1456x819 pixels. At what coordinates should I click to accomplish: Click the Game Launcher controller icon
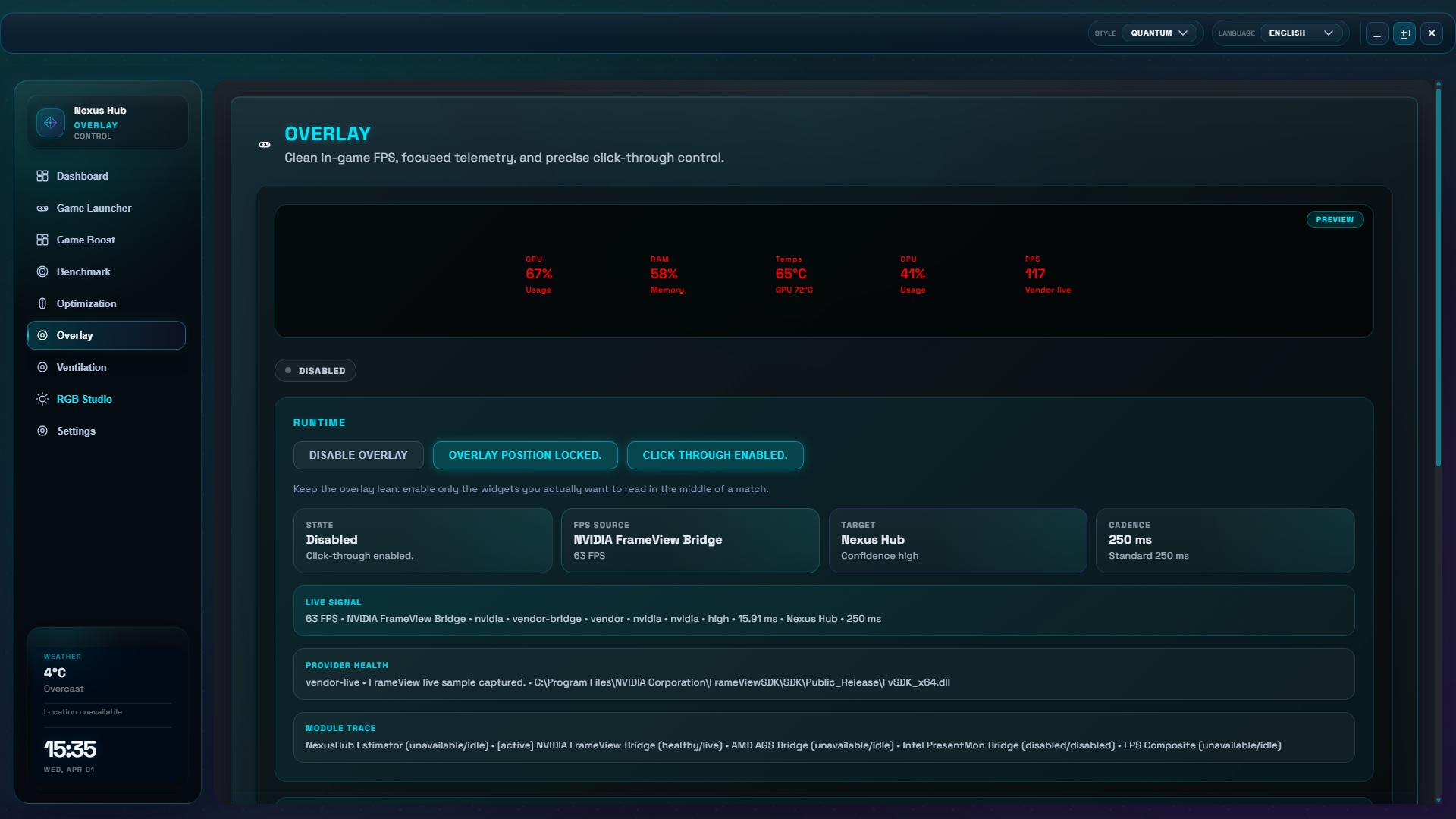click(42, 208)
